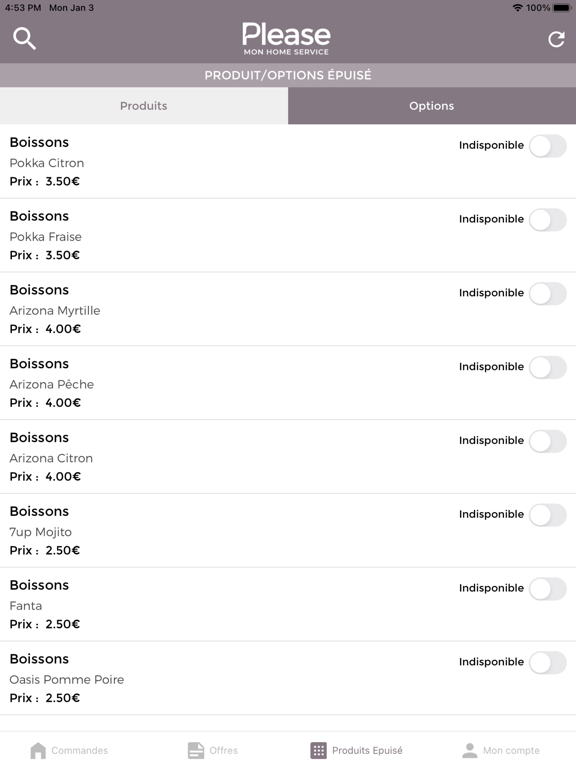Toggle Pokka Citron unavailable switch
The height and width of the screenshot is (768, 576).
[548, 146]
